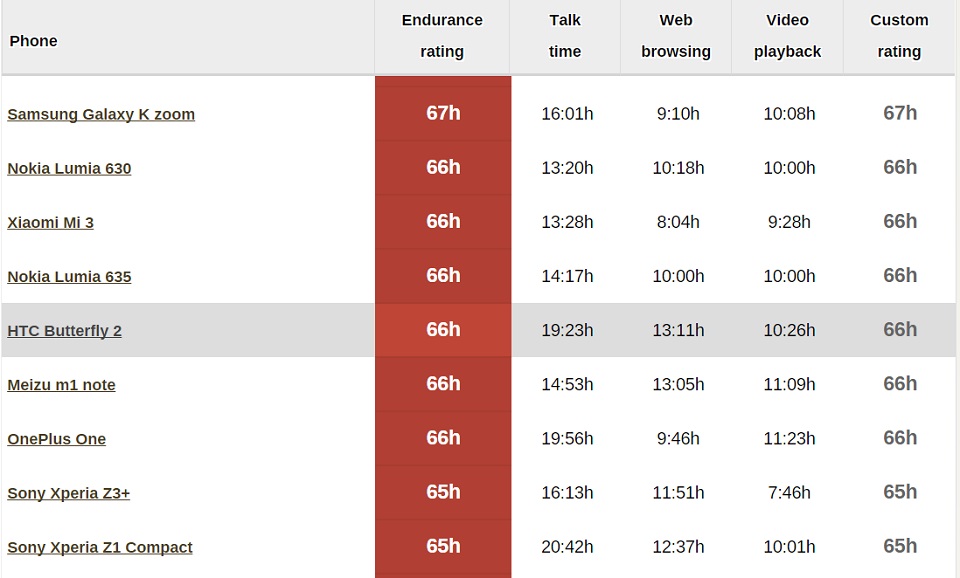
Task: Open the Meizu m1 note link
Action: pyautogui.click(x=61, y=384)
